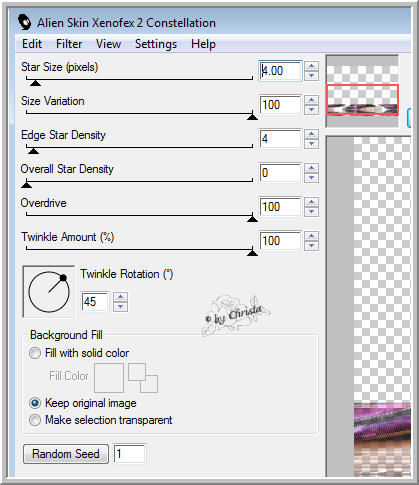This screenshot has height=485, width=419.
Task: Click the Edge Star Density slider handle
Action: pyautogui.click(x=33, y=151)
